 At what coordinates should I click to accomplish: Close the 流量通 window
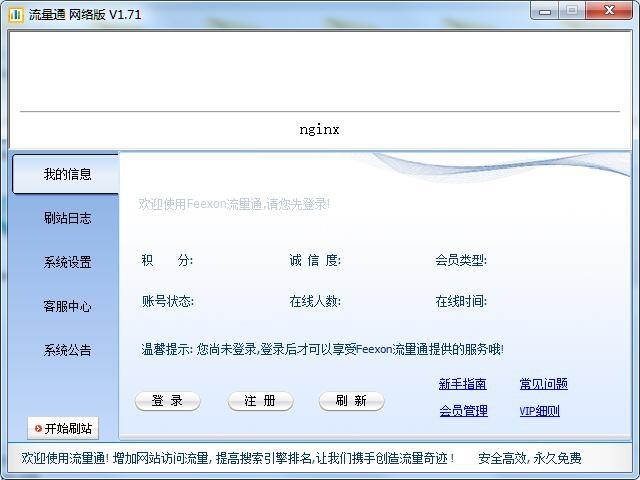(610, 11)
